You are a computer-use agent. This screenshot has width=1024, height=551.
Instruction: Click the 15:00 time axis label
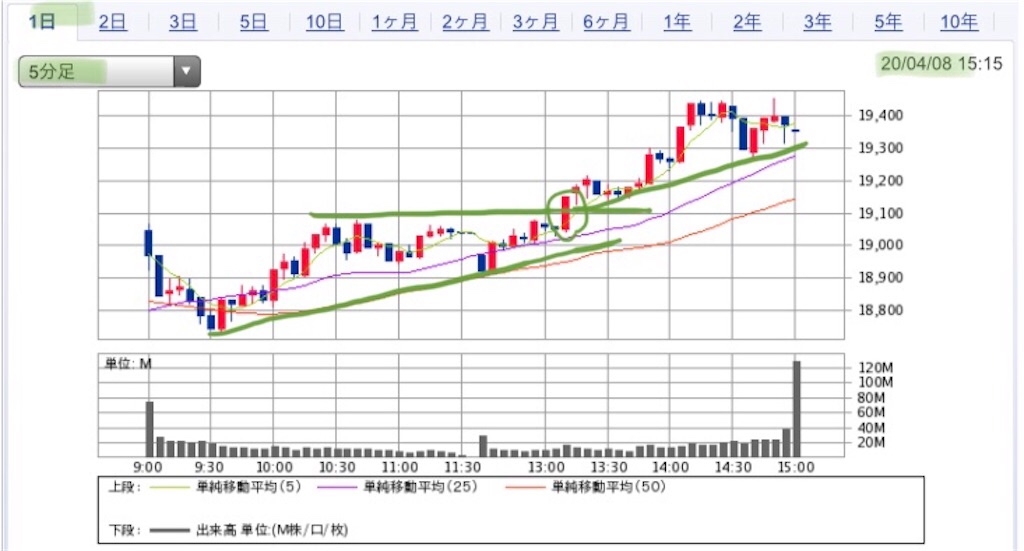tap(796, 467)
